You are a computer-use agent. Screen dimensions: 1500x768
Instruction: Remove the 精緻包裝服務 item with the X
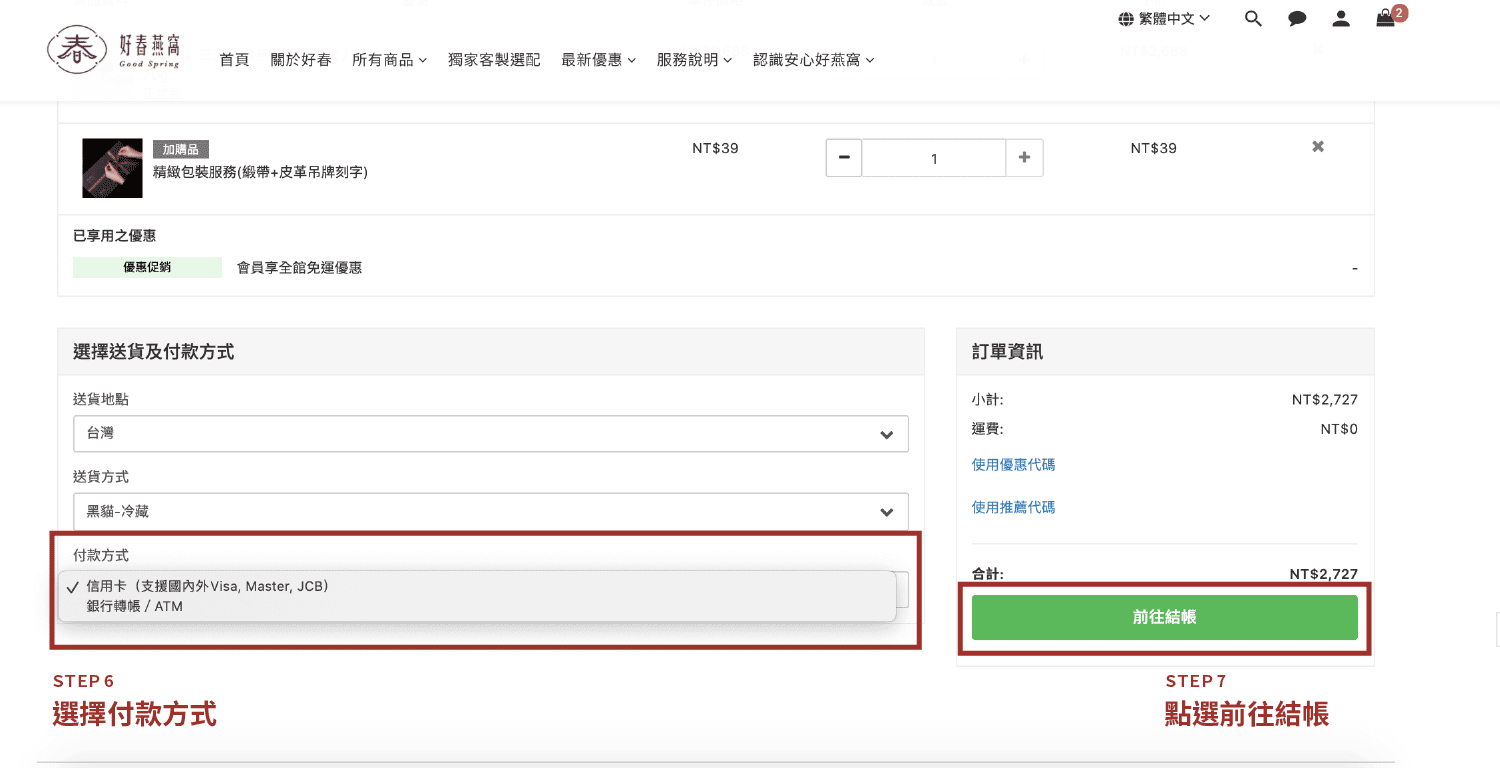[x=1317, y=146]
